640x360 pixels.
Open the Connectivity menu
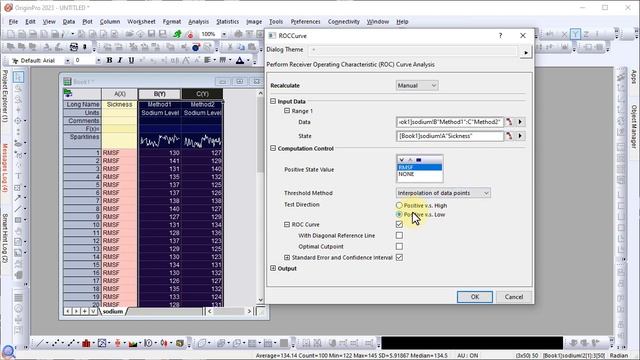(344, 22)
